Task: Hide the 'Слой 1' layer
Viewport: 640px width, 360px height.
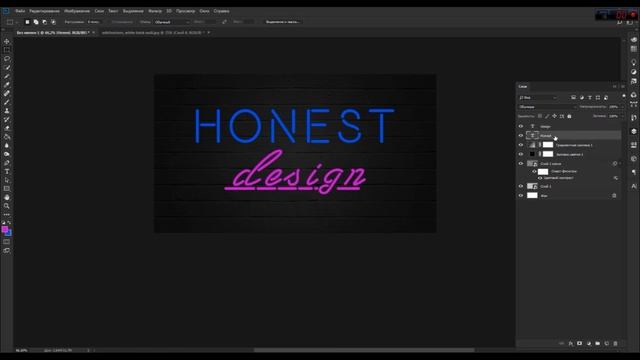Action: coord(521,186)
